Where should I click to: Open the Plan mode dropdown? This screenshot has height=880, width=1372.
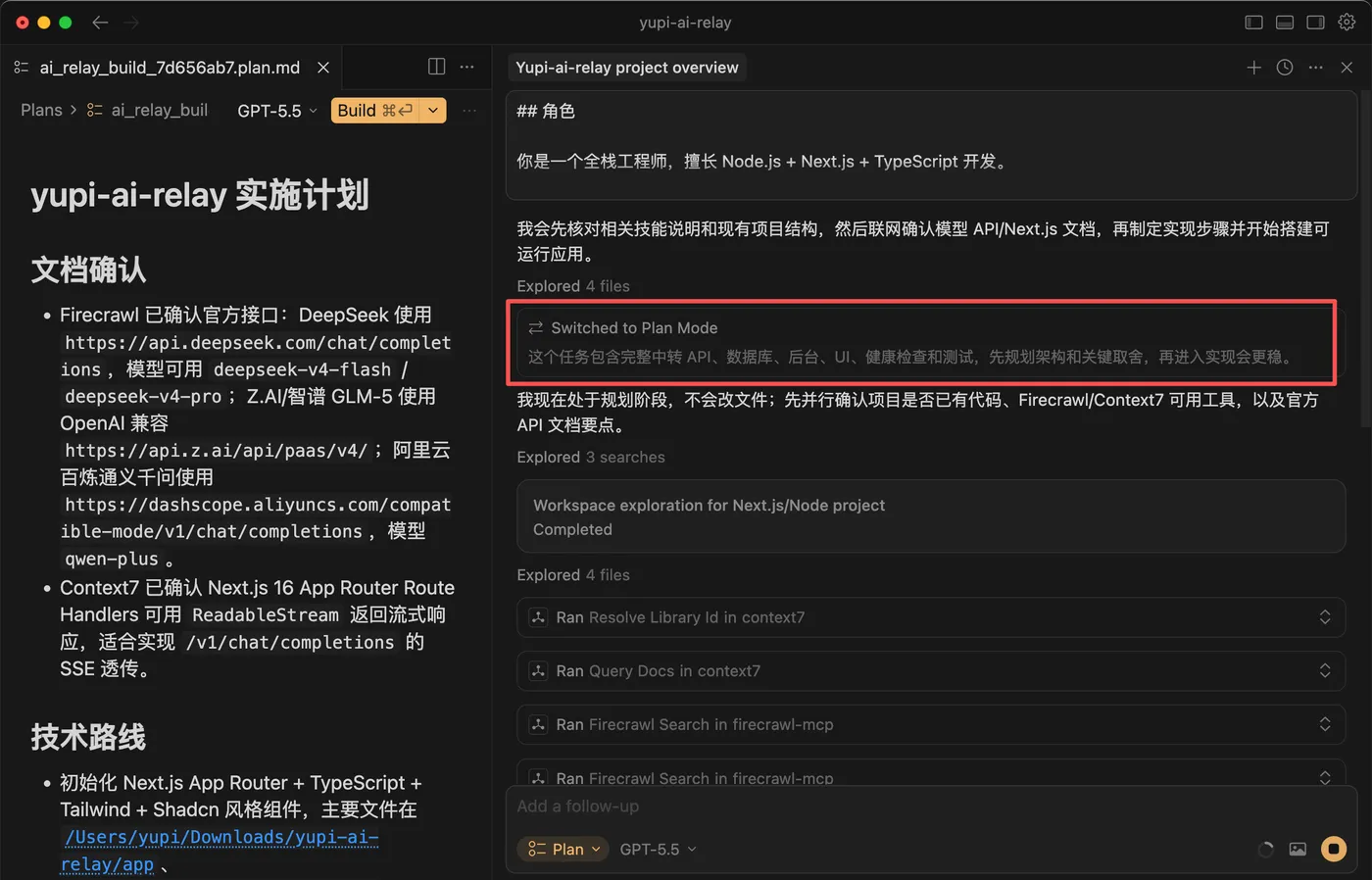click(563, 849)
